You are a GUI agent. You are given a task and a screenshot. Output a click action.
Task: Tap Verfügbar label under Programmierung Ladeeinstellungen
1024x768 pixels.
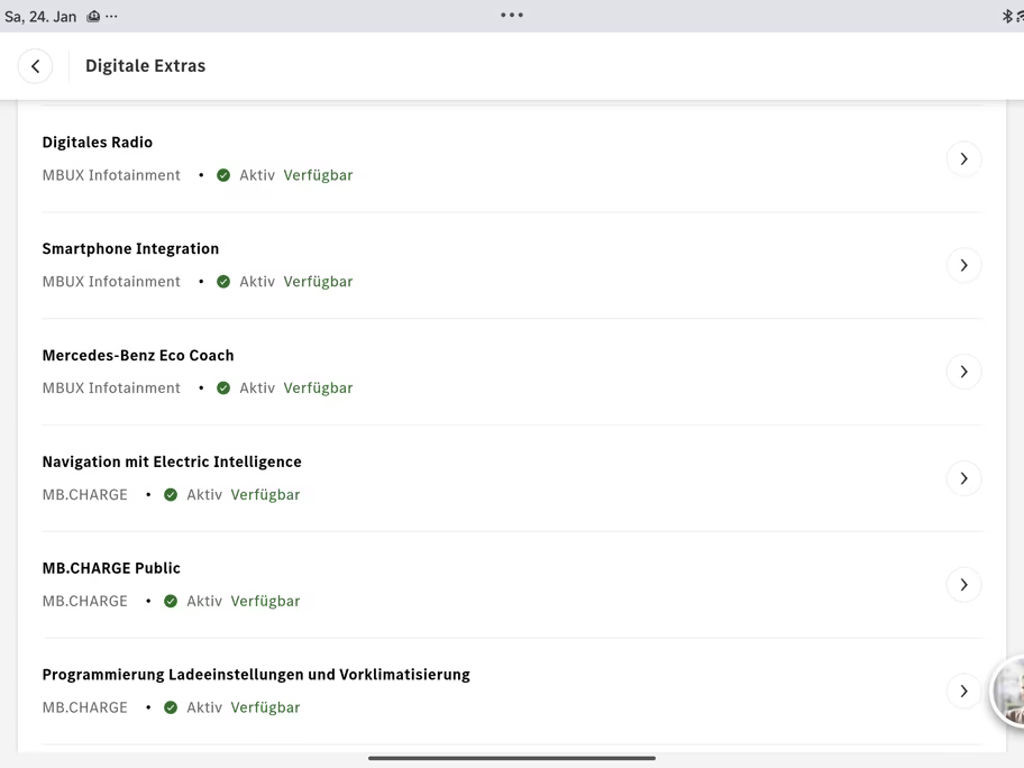(x=265, y=707)
